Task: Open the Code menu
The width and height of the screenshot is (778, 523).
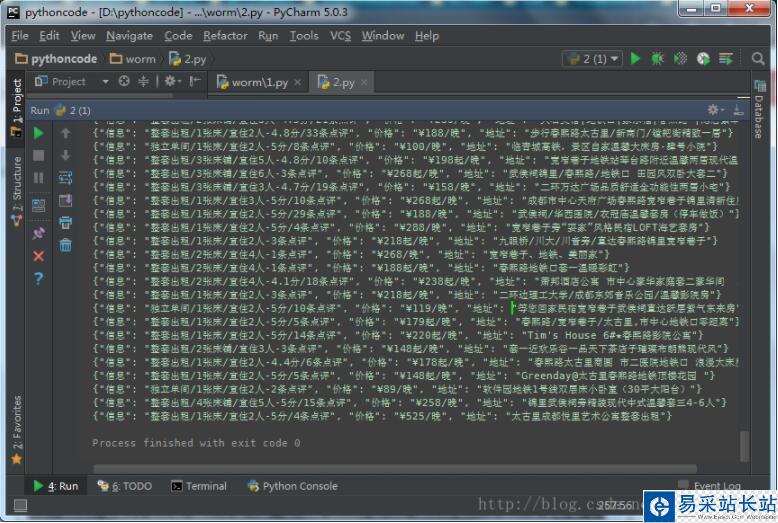Action: (178, 36)
